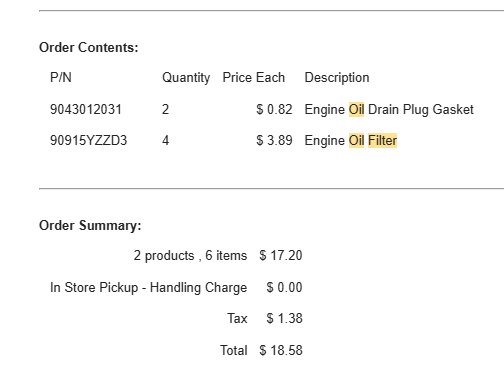Click the highlighted Oil in Drain Plug Gasket
This screenshot has height=383, width=504.
(x=356, y=110)
